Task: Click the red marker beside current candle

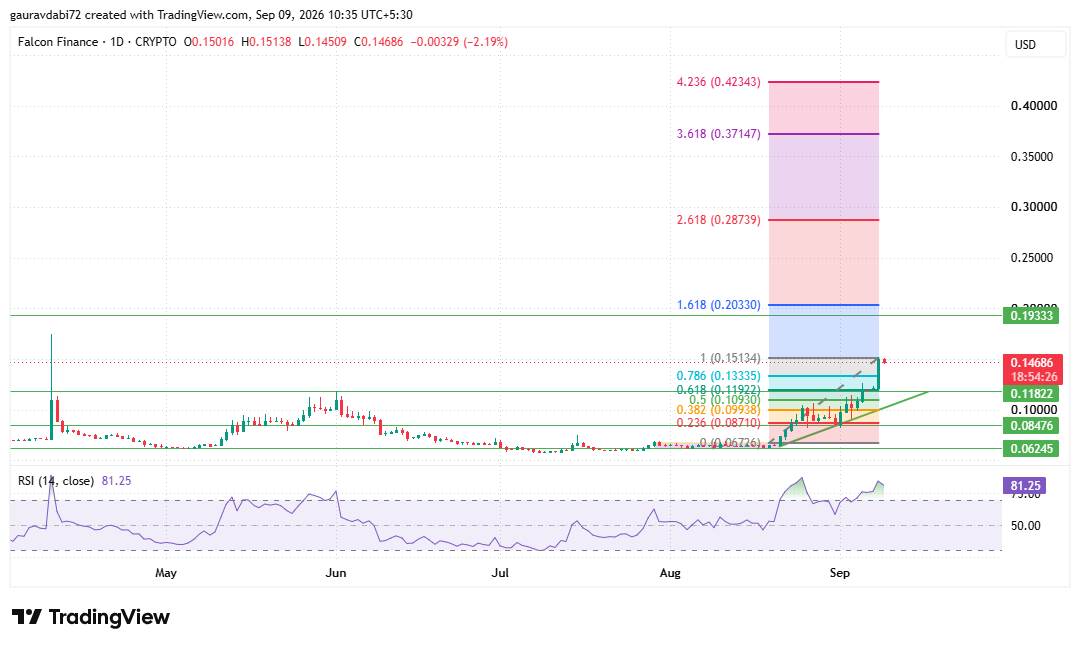Action: pyautogui.click(x=884, y=360)
